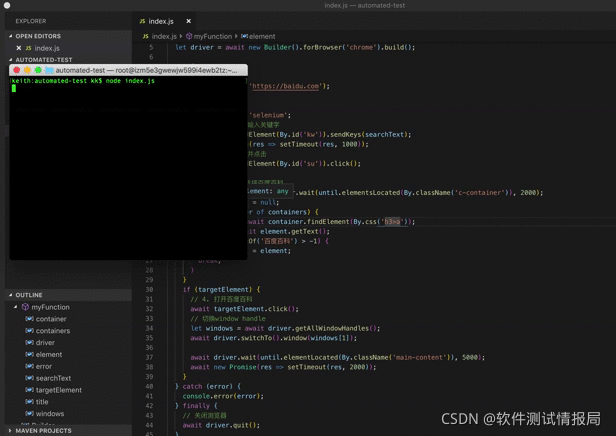The width and height of the screenshot is (616, 436).
Task: Close the terminal window with red button
Action: tap(16, 70)
